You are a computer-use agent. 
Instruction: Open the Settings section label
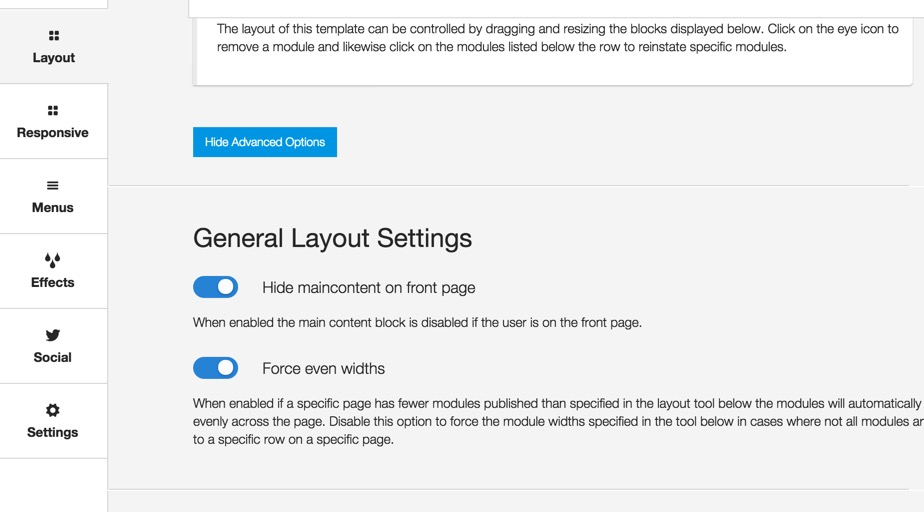52,432
